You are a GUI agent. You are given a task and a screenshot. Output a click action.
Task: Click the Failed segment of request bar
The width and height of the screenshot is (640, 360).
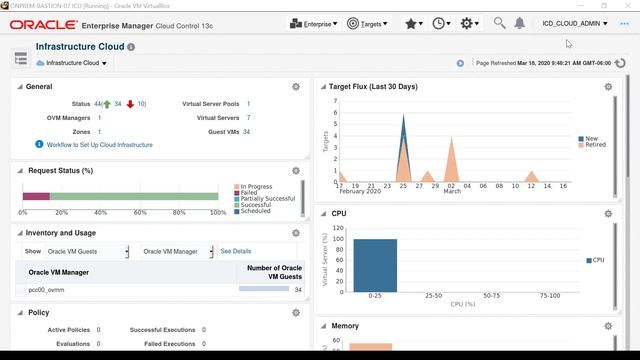pyautogui.click(x=36, y=196)
